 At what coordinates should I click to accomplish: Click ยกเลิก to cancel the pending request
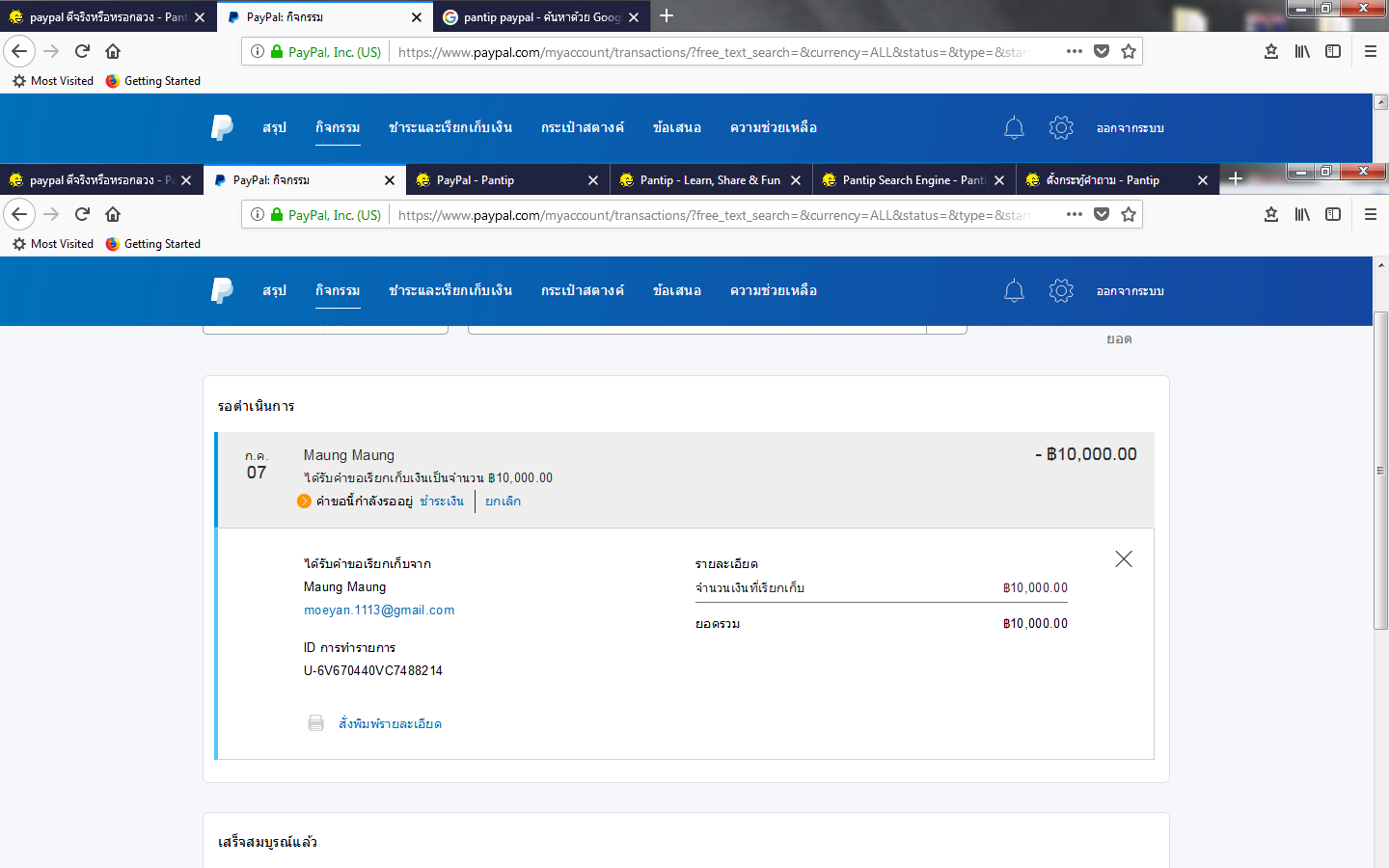pos(503,502)
